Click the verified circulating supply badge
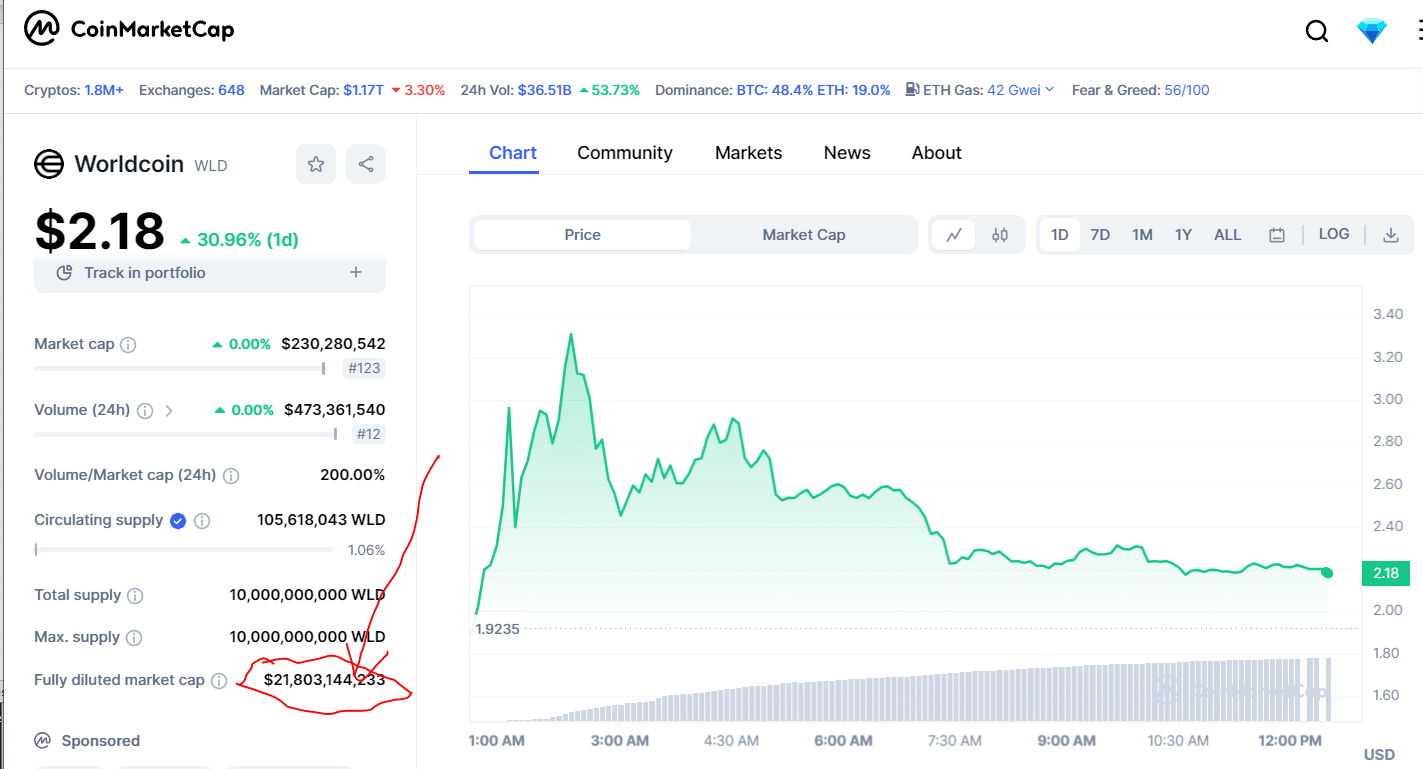The height and width of the screenshot is (769, 1423). pyautogui.click(x=178, y=521)
